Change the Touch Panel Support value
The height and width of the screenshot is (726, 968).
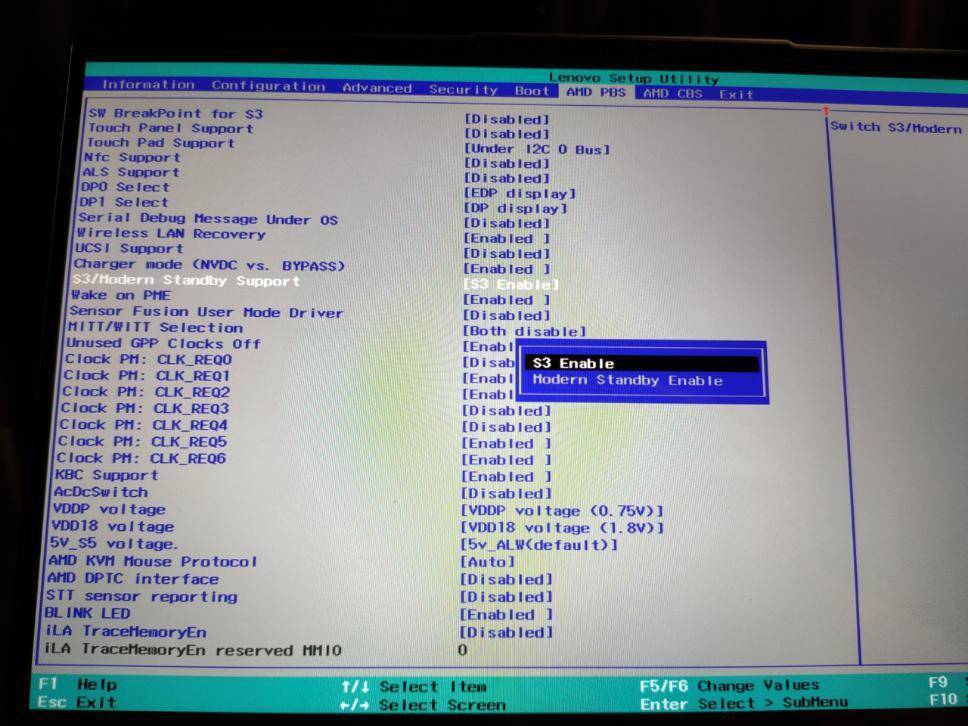coord(506,134)
